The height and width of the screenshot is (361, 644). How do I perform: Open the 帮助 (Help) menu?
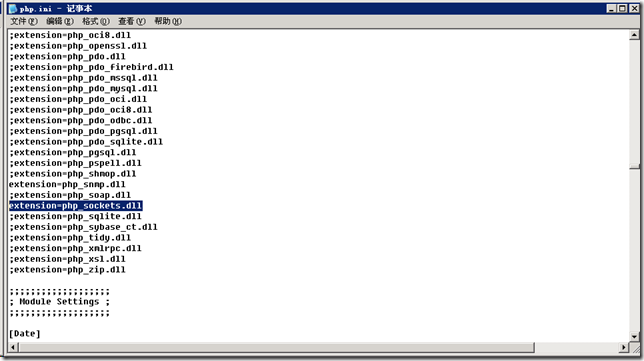click(x=168, y=21)
